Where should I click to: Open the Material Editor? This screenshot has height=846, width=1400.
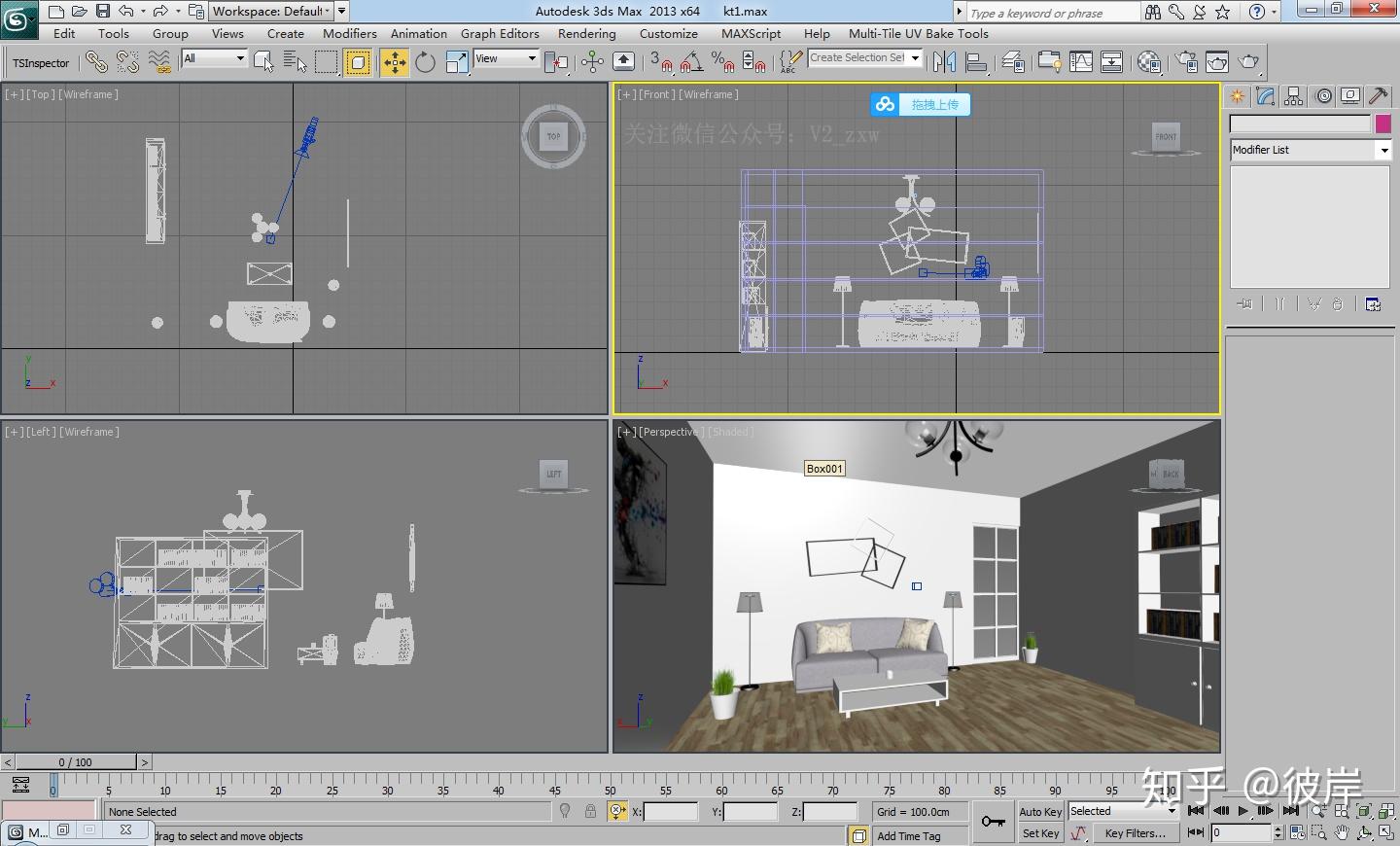coord(1149,62)
